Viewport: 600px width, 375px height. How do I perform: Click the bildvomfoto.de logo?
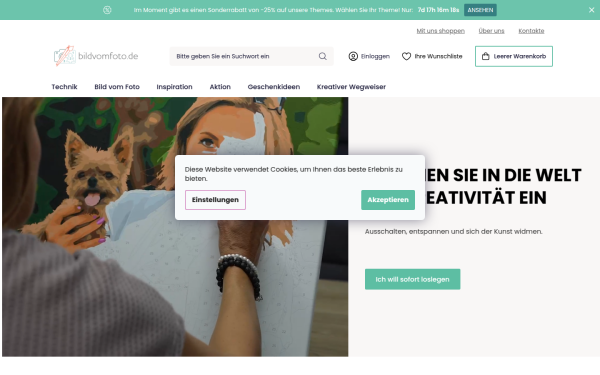96,56
